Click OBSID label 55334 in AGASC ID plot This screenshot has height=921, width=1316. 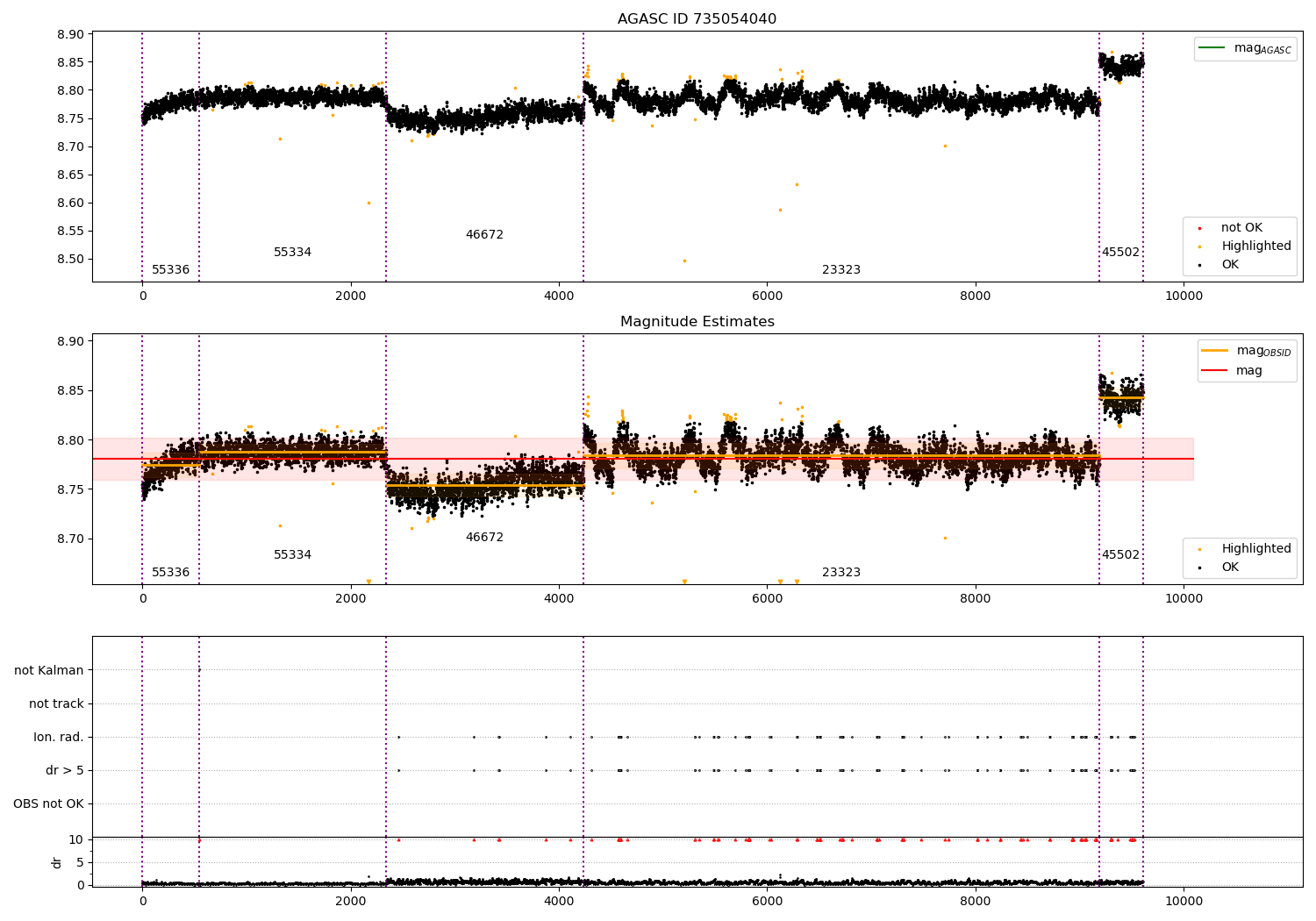tap(292, 253)
